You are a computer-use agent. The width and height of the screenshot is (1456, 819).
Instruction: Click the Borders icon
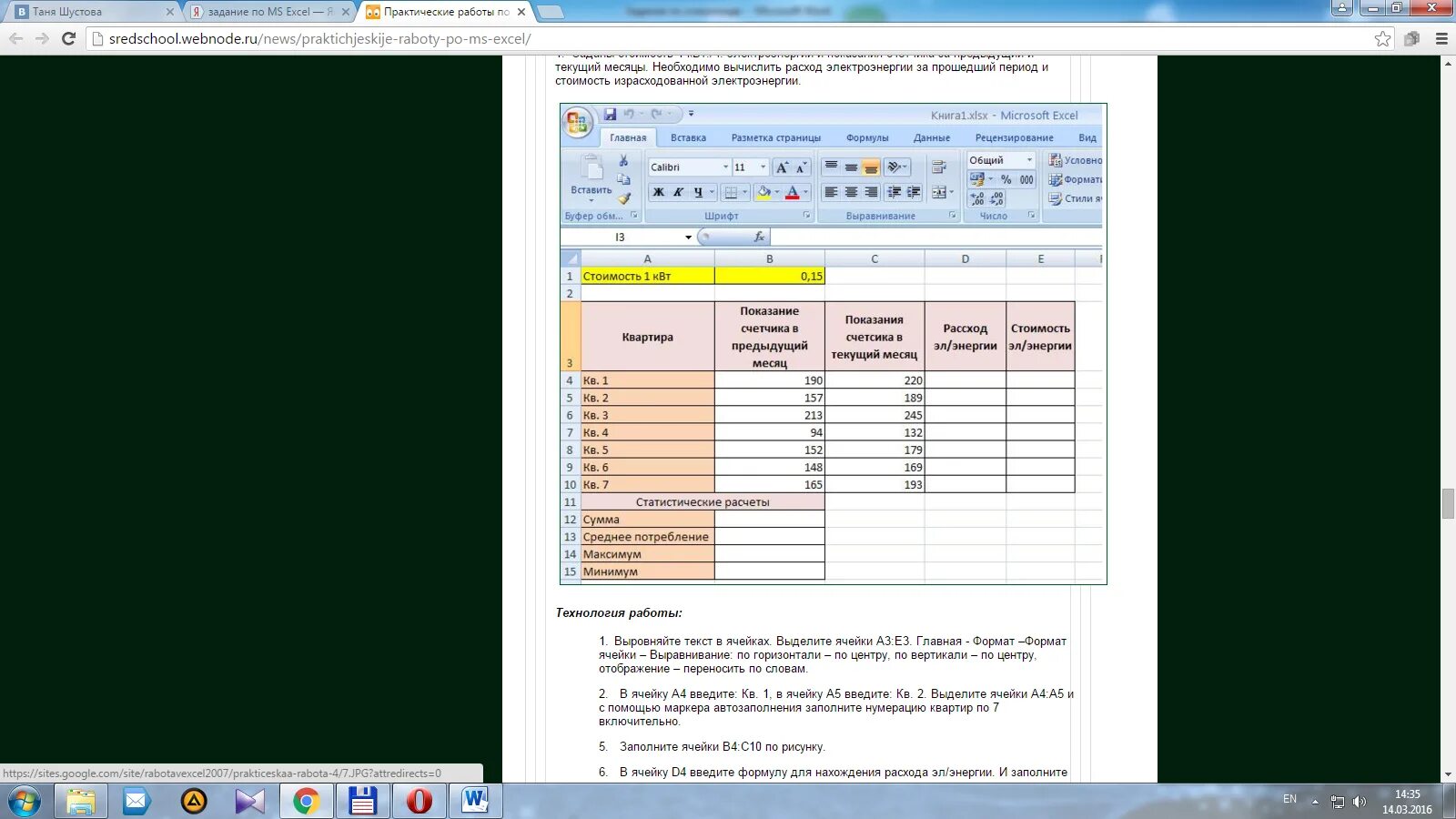click(730, 192)
